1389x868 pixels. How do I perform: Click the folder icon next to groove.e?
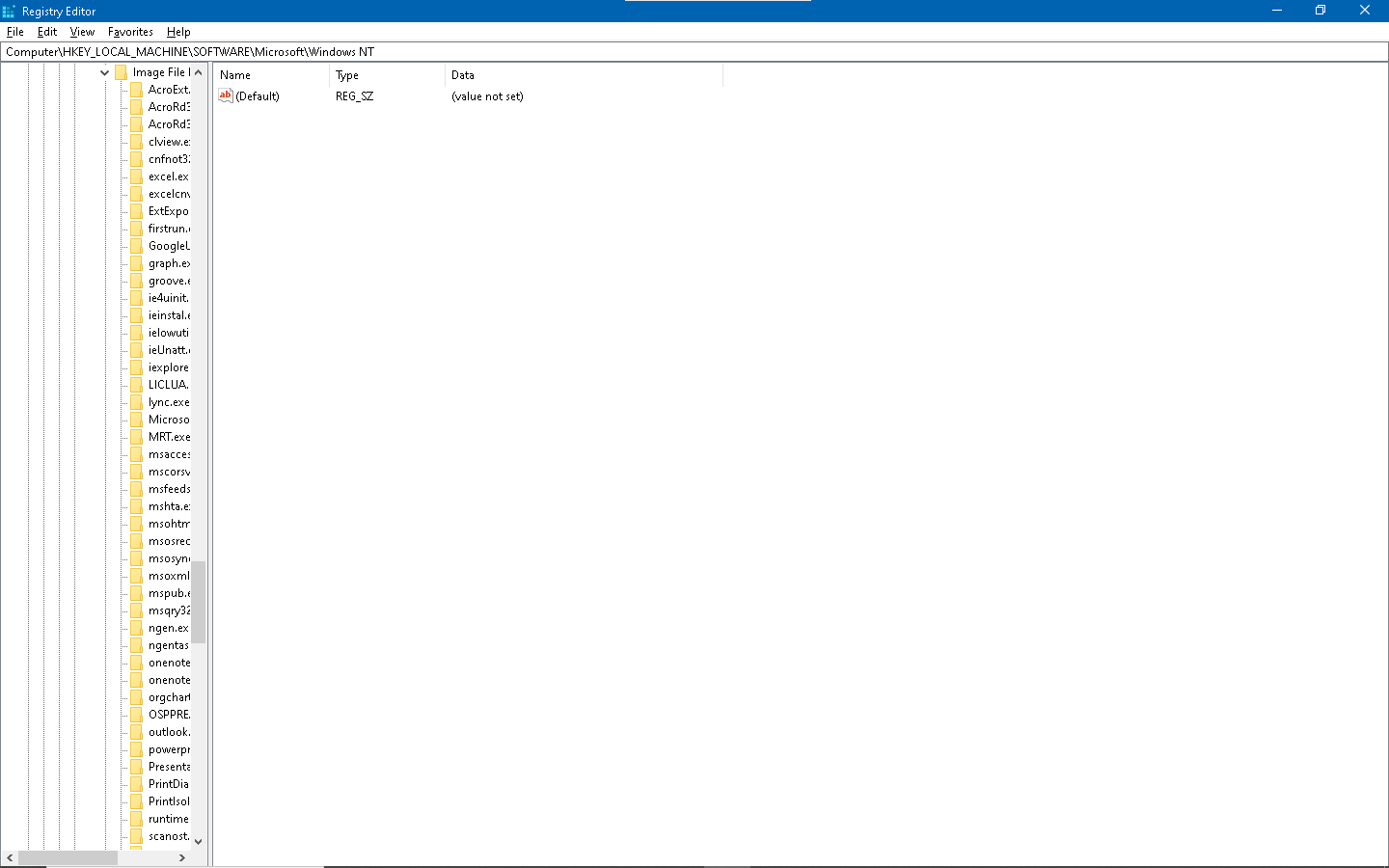(x=136, y=281)
